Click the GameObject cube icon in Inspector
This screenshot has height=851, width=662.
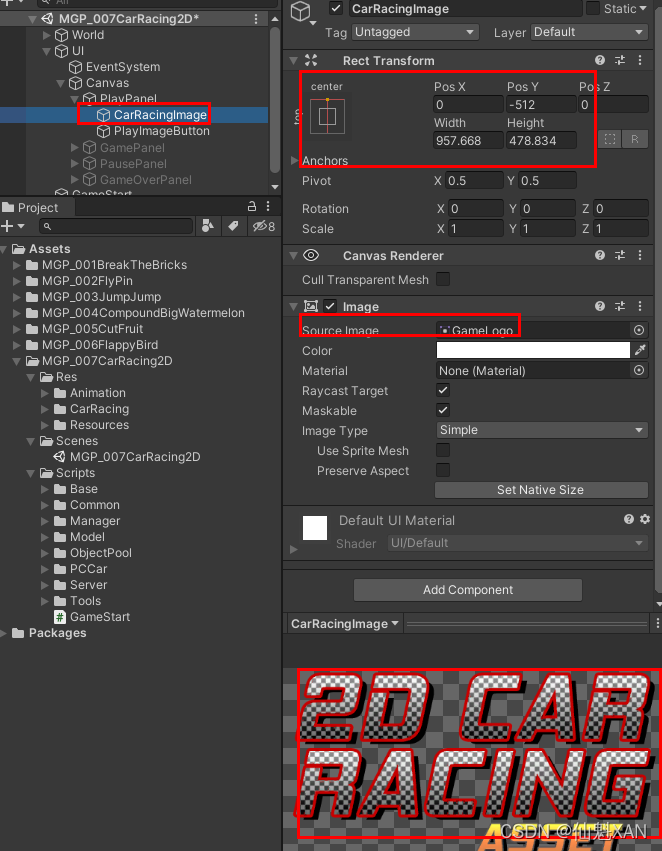(x=301, y=11)
